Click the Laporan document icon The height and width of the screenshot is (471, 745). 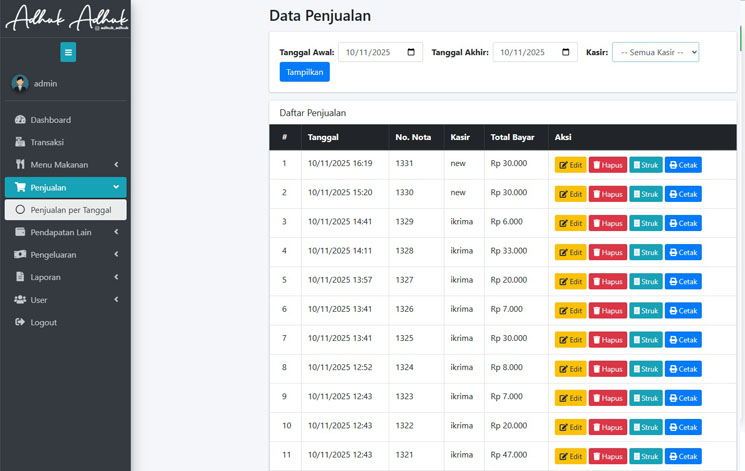(x=20, y=277)
